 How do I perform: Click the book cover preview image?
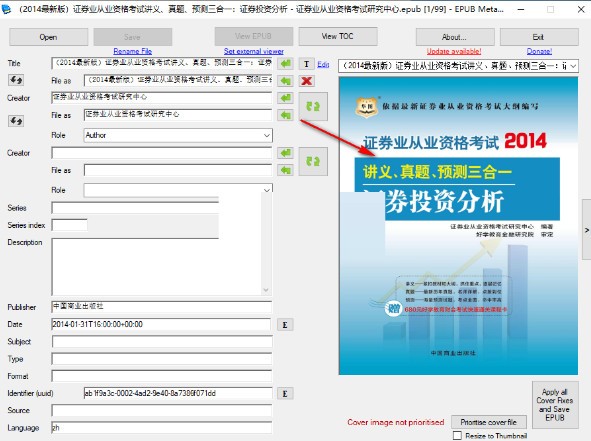[x=458, y=225]
